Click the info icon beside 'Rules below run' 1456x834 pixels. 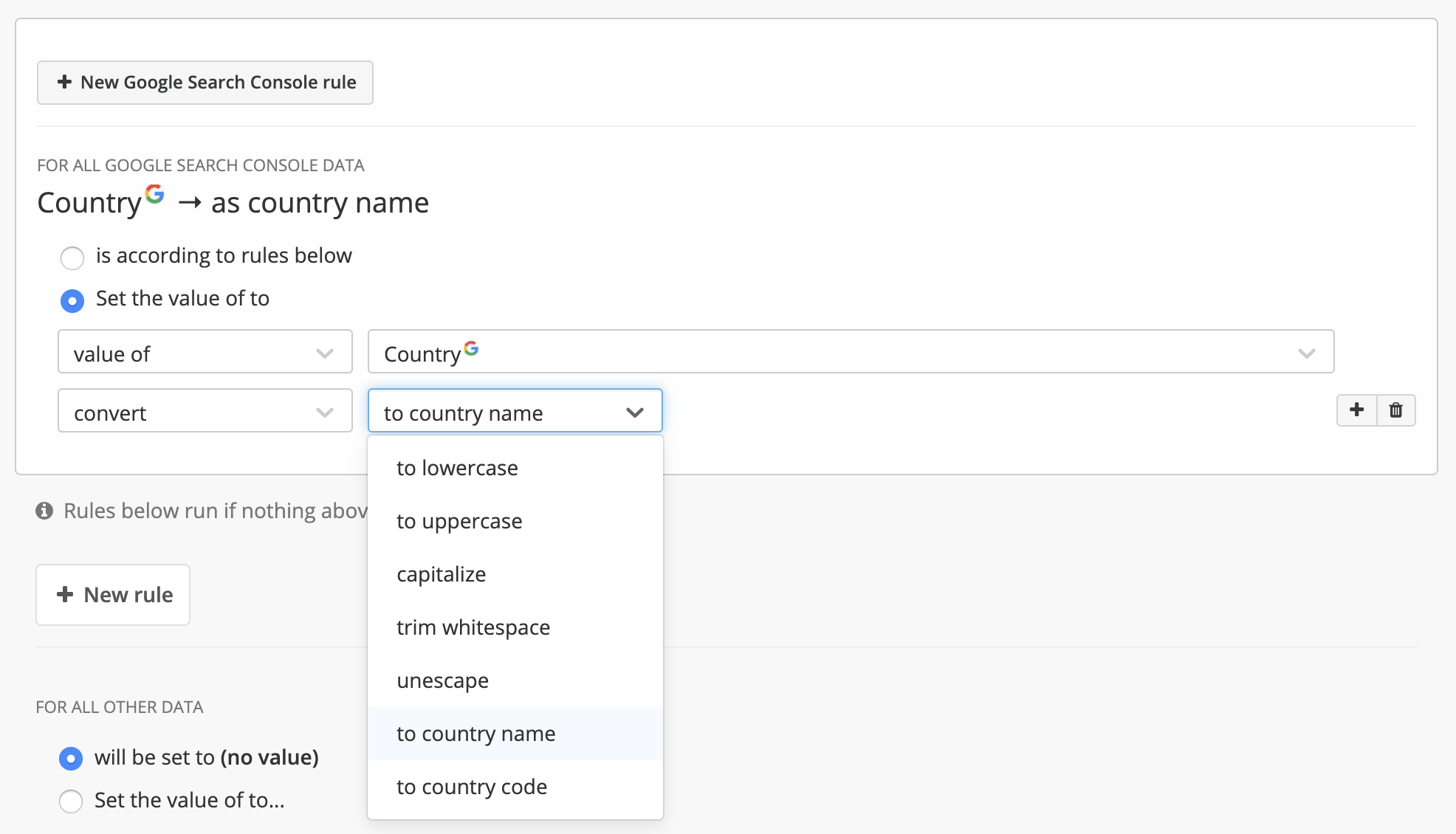click(44, 511)
